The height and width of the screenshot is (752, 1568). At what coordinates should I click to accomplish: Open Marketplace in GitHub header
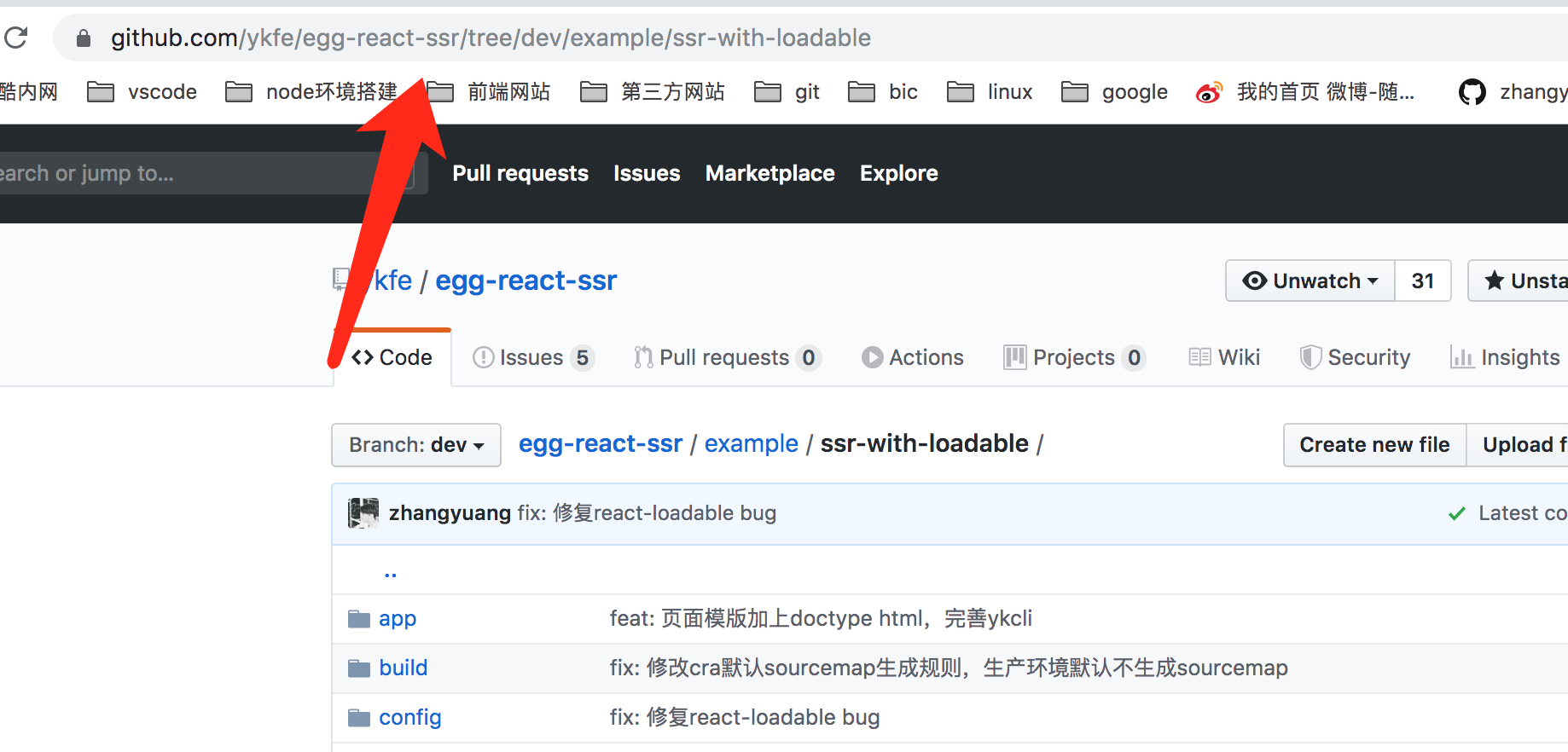(770, 173)
